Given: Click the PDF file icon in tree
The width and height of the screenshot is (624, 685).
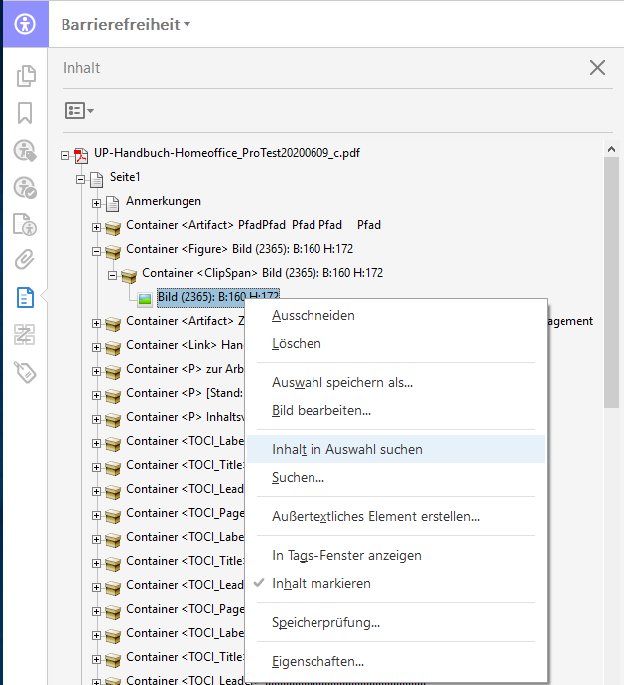Looking at the screenshot, I should (x=81, y=154).
